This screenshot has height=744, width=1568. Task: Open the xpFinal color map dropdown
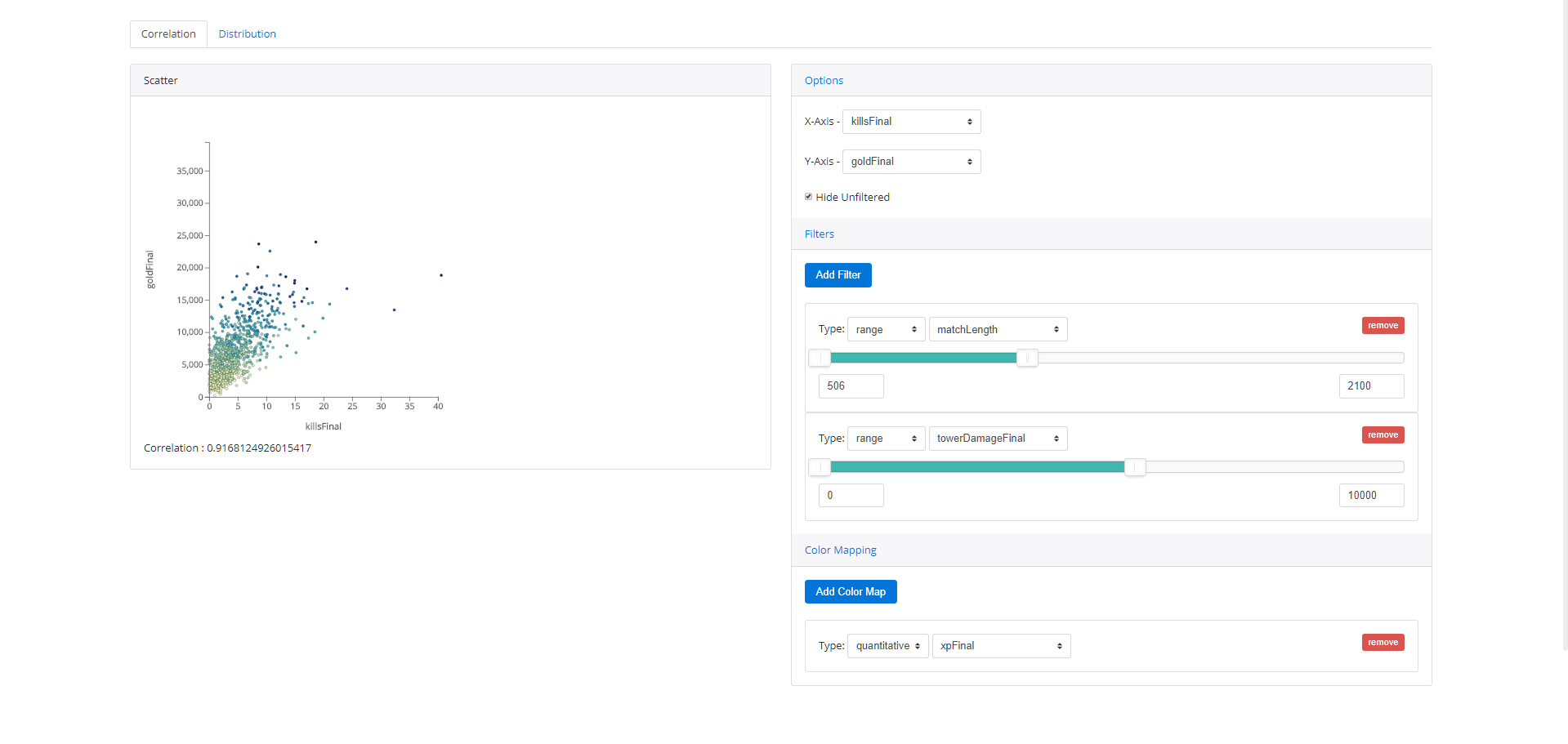(1001, 646)
